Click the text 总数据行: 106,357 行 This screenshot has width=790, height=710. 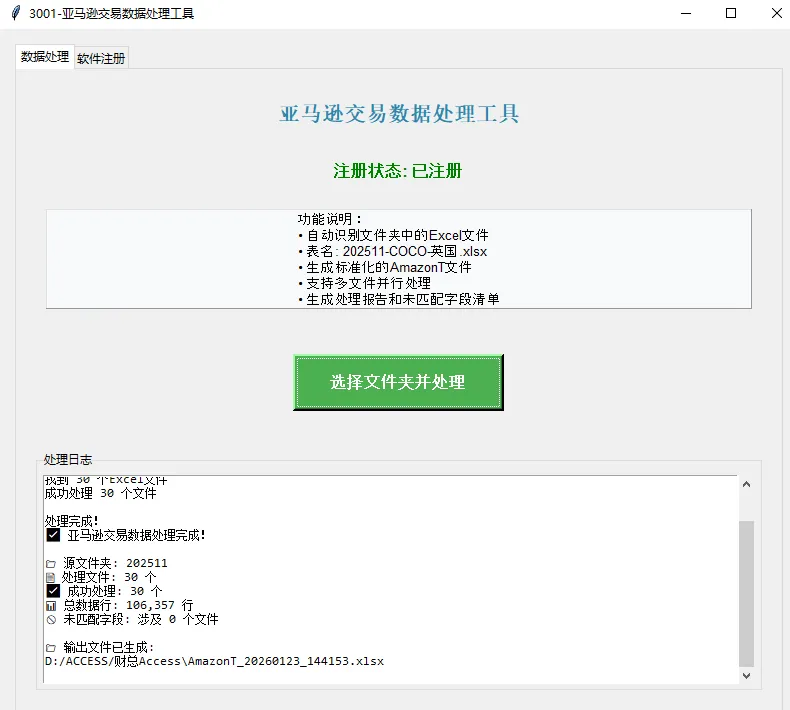point(128,605)
